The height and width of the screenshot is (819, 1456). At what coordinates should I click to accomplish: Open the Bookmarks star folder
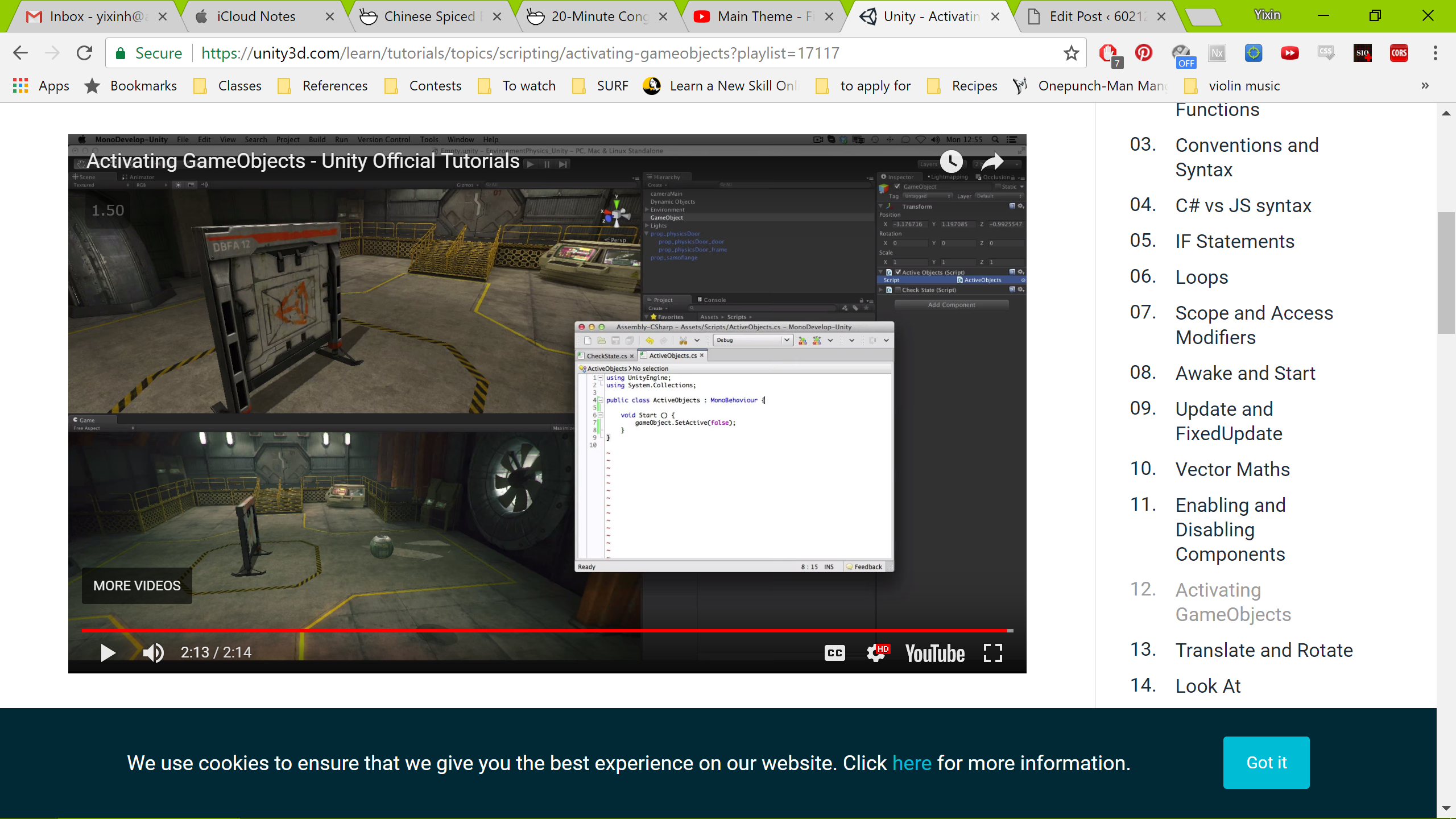click(131, 86)
